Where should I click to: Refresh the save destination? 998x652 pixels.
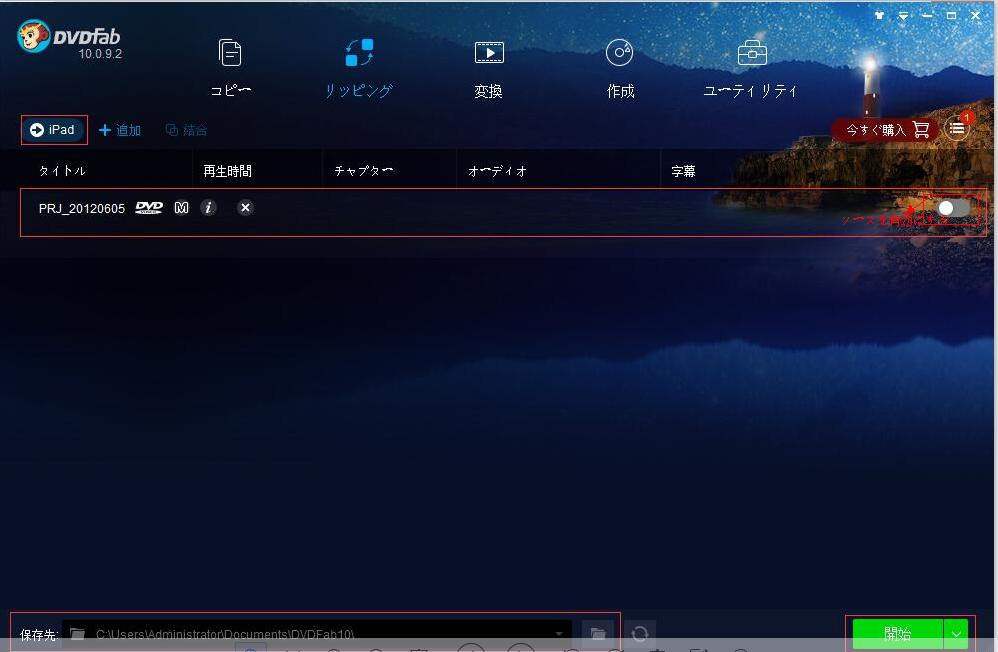point(640,634)
